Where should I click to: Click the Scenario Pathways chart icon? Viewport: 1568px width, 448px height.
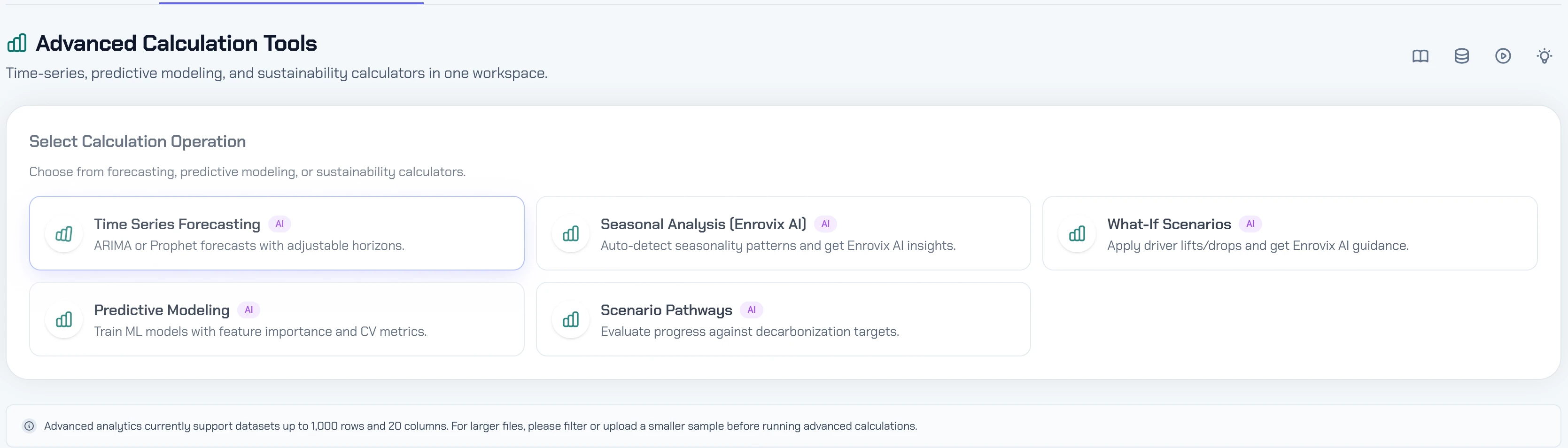click(x=570, y=320)
